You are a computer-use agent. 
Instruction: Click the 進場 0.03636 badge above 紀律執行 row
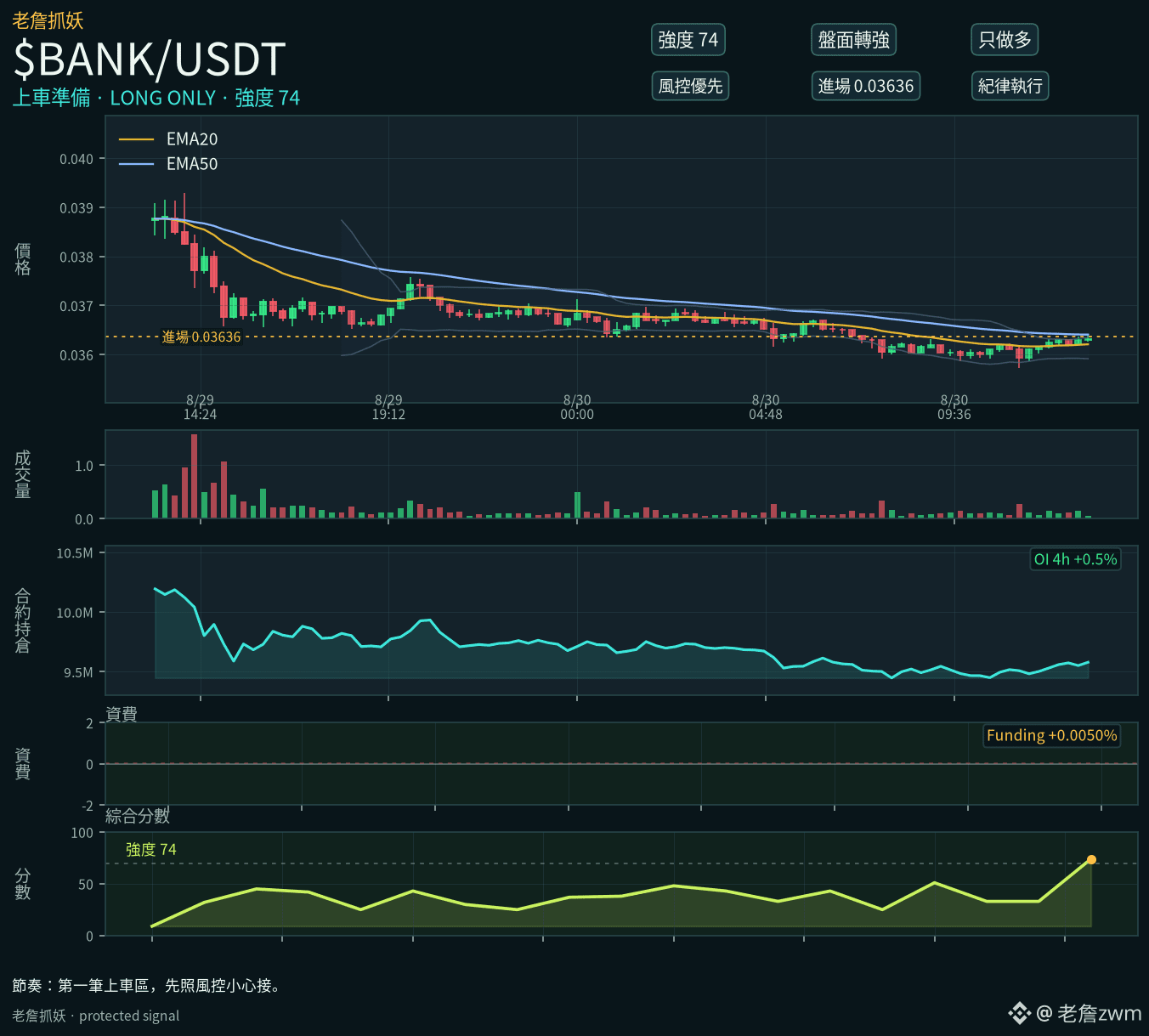coord(866,86)
